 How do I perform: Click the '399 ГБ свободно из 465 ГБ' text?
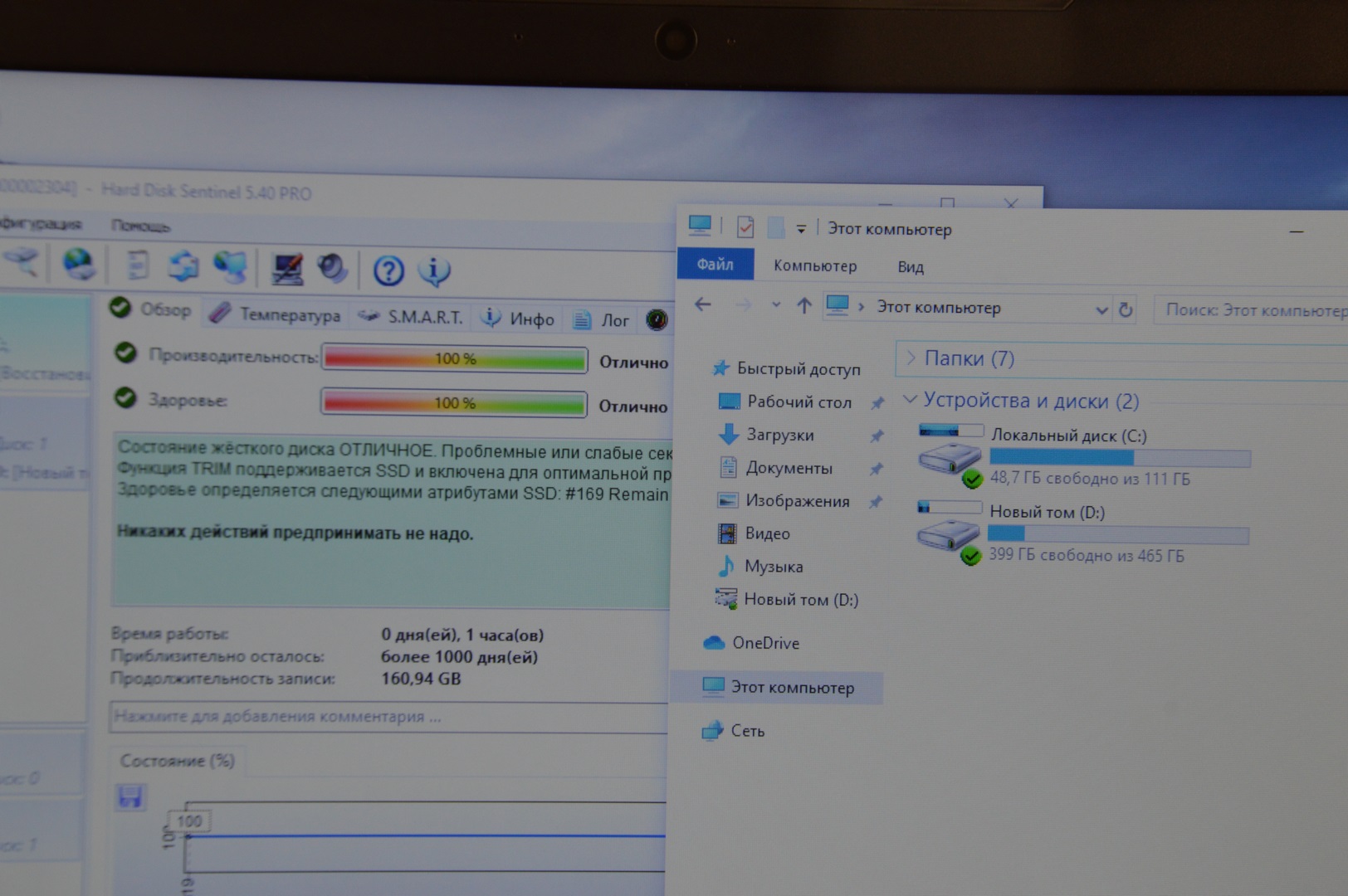(1087, 555)
